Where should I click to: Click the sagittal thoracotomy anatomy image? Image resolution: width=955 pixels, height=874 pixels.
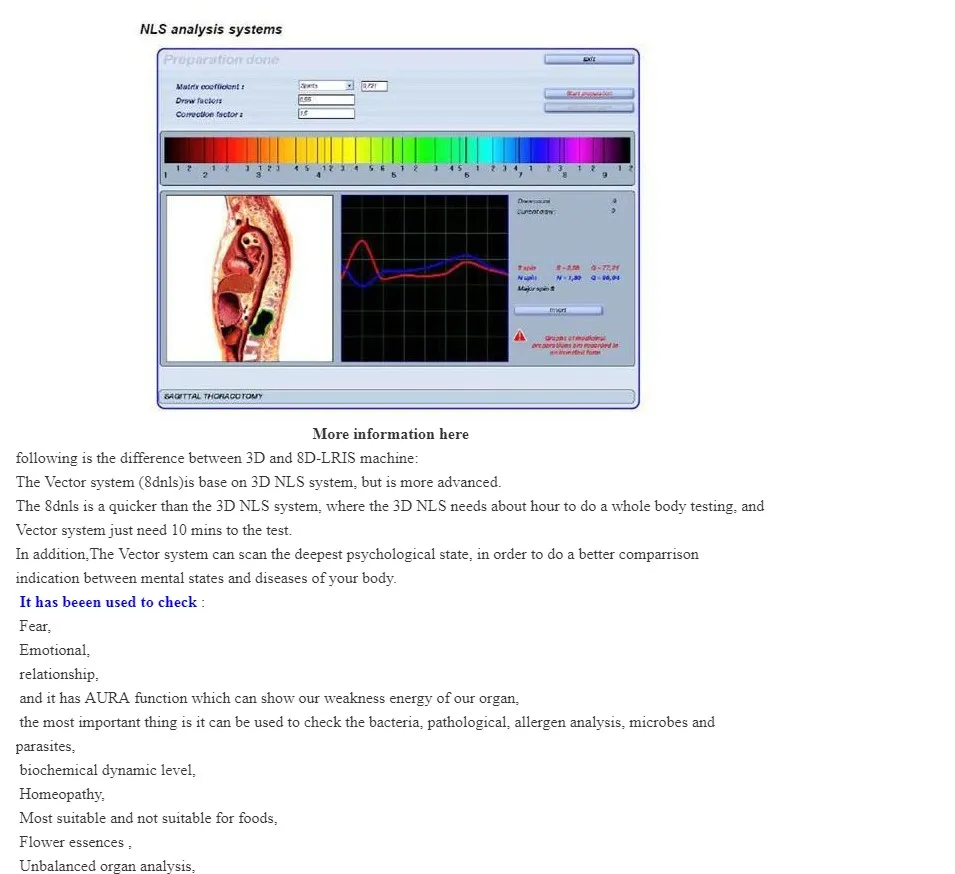pos(250,278)
